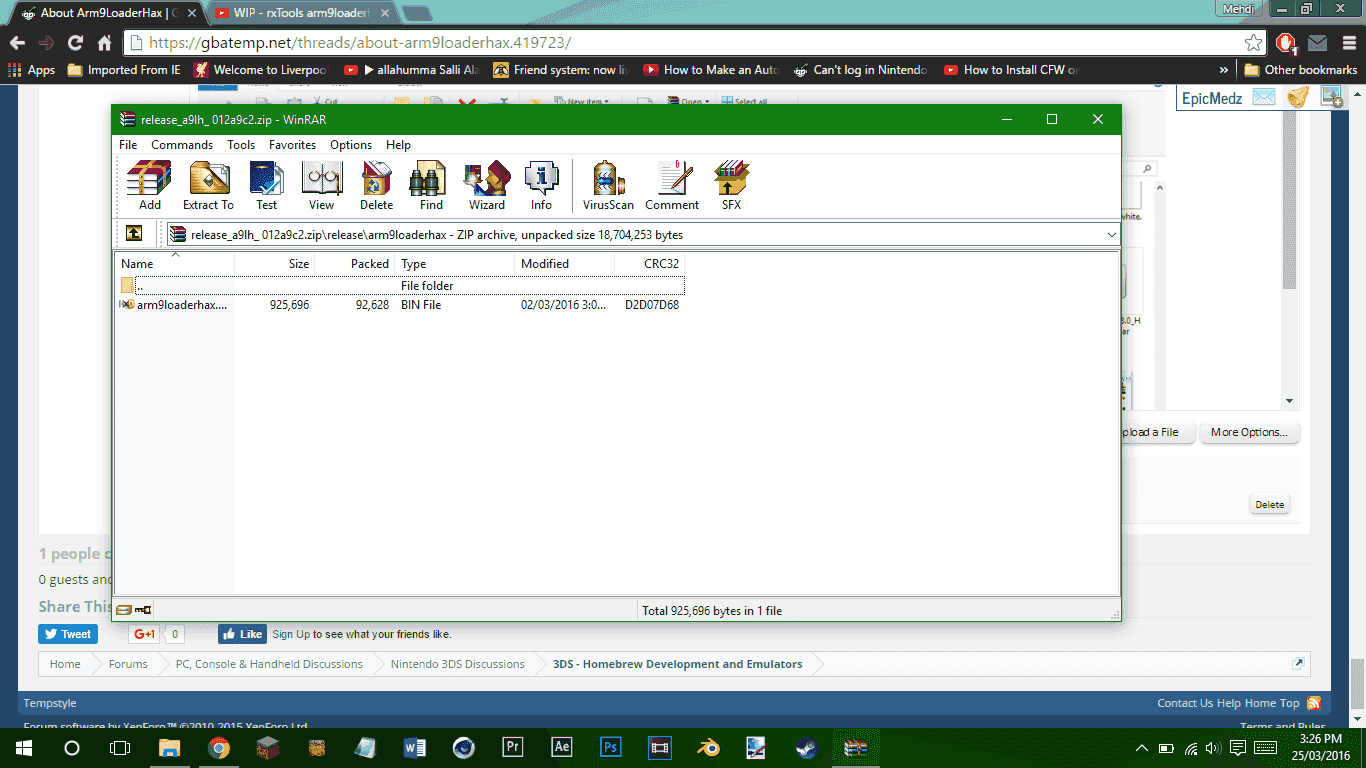The image size is (1366, 768).
Task: Open the Commands menu
Action: [x=182, y=145]
